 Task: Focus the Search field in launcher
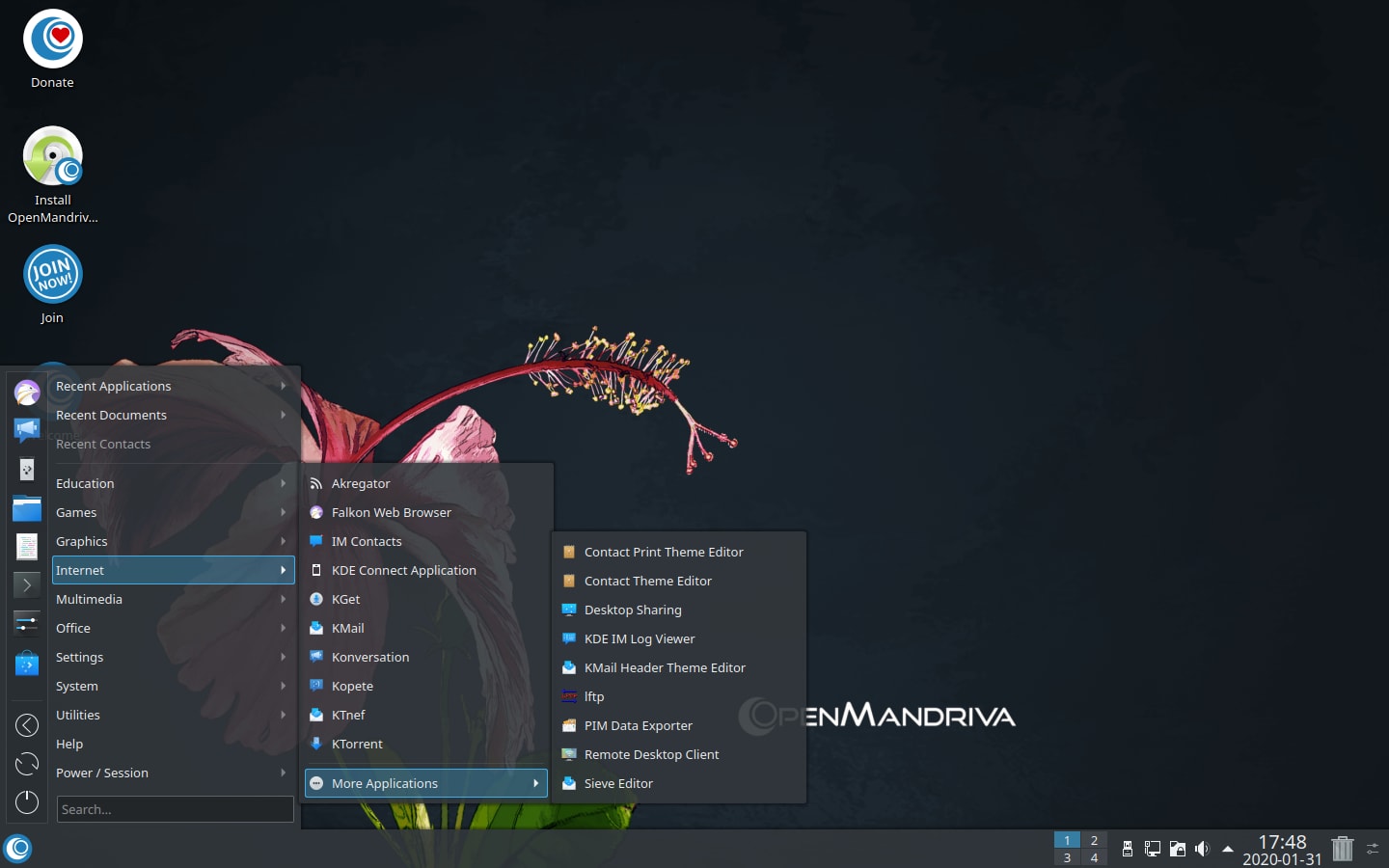click(x=175, y=809)
